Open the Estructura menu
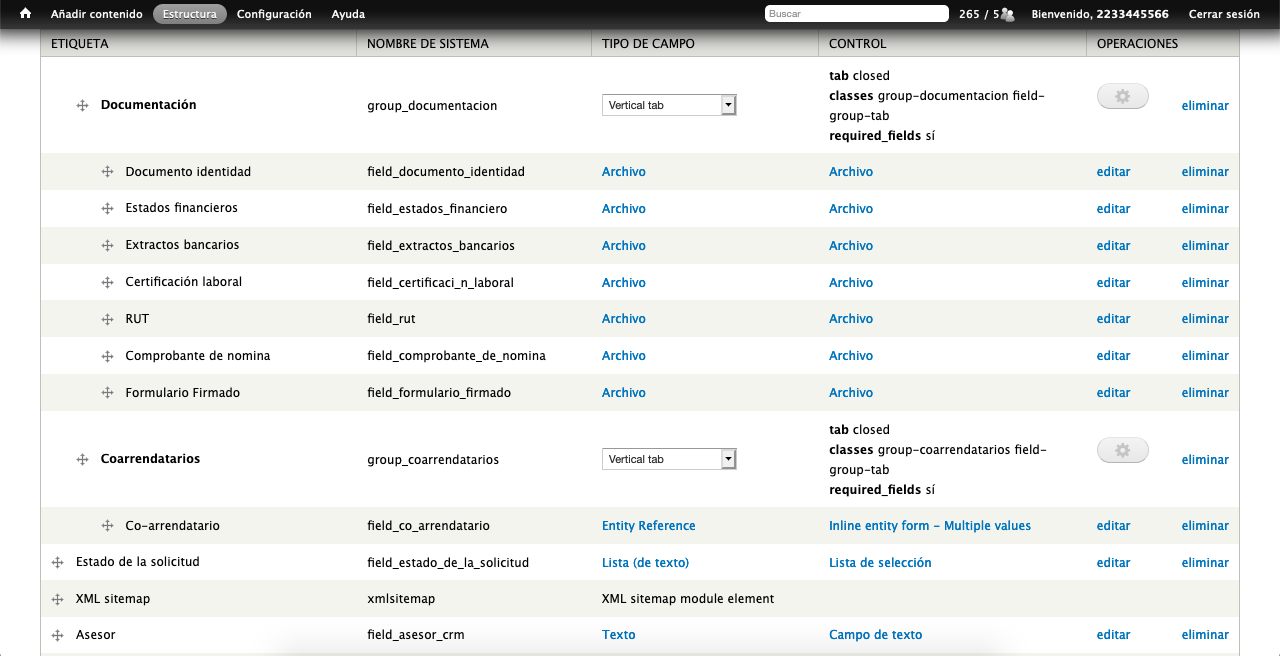The height and width of the screenshot is (656, 1280). (x=190, y=14)
